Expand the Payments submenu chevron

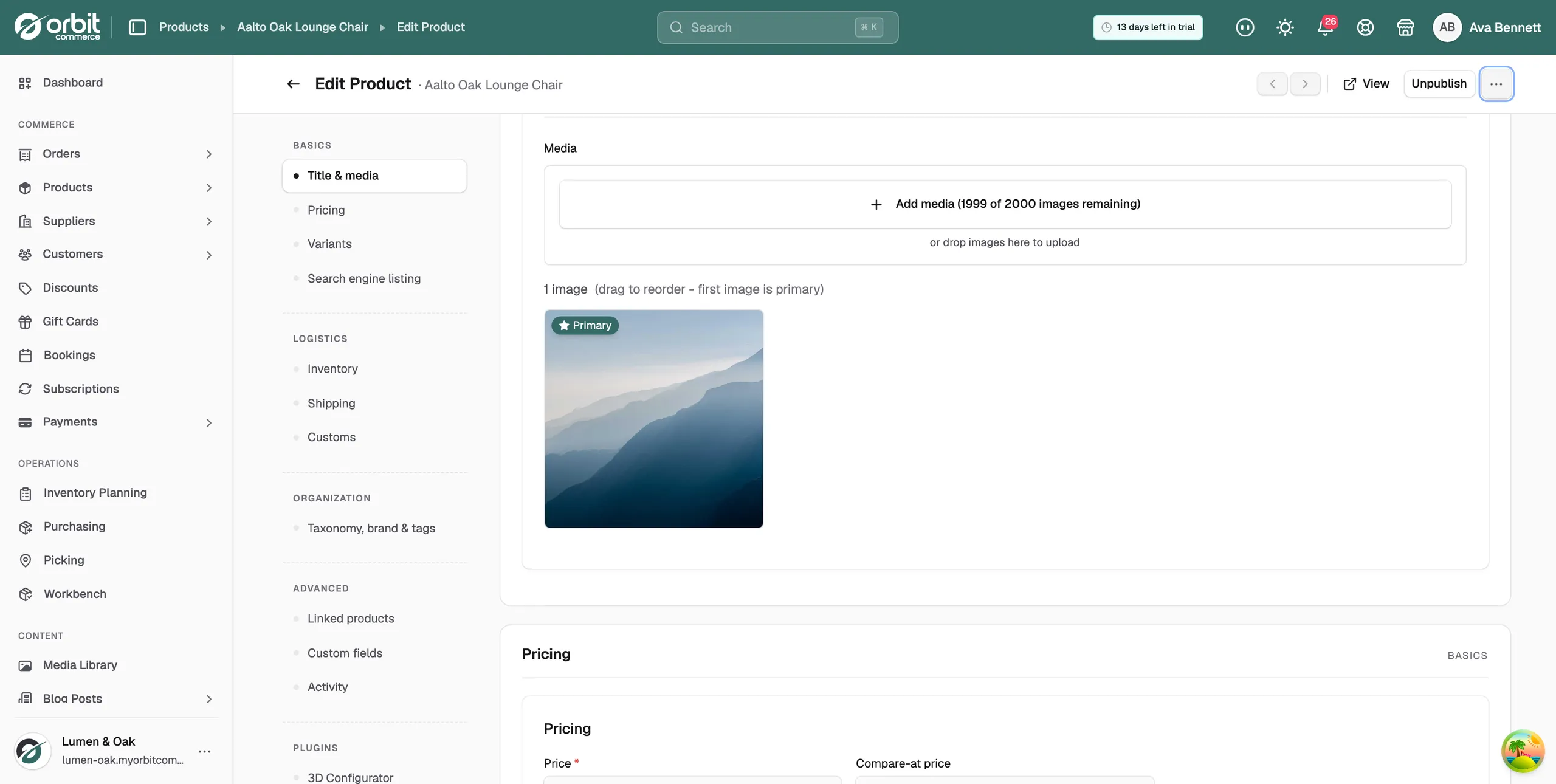coord(208,422)
